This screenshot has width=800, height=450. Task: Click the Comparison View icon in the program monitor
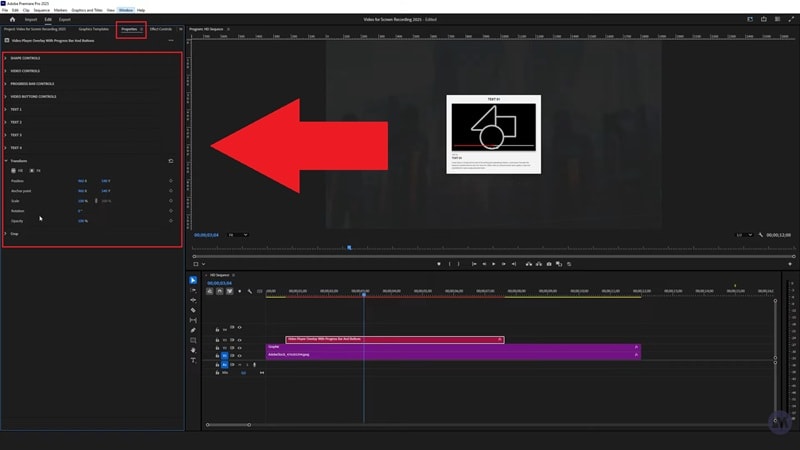pos(559,264)
